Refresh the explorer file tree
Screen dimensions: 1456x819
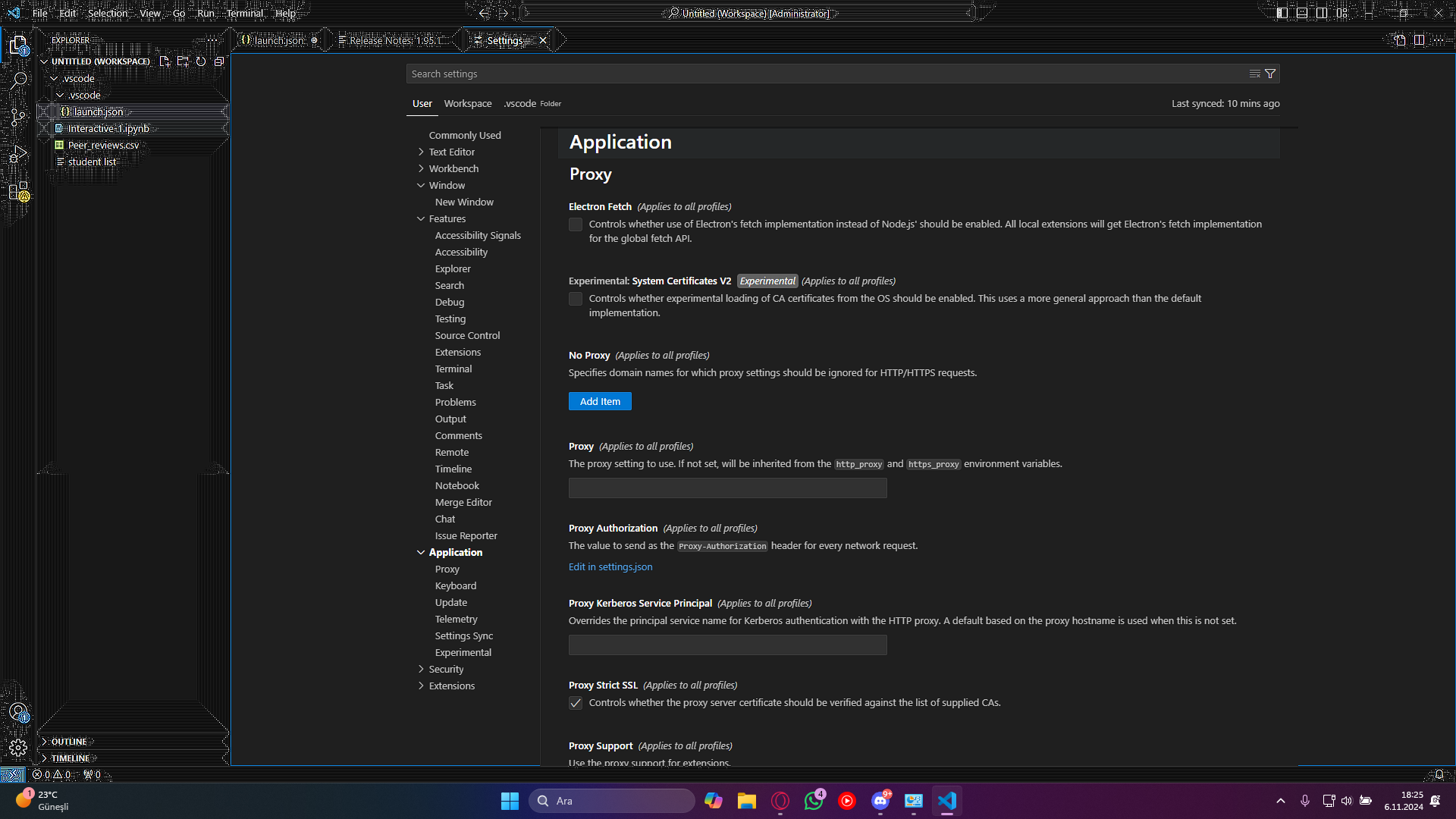[201, 61]
